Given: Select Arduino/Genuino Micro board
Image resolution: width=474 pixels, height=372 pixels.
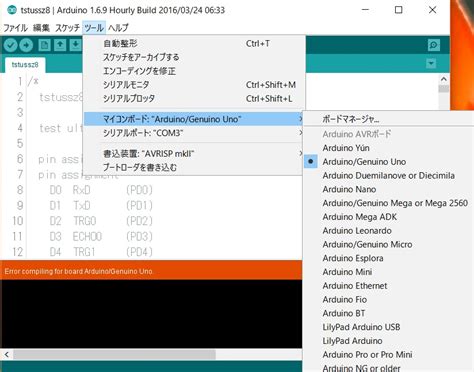Looking at the screenshot, I should click(x=367, y=244).
